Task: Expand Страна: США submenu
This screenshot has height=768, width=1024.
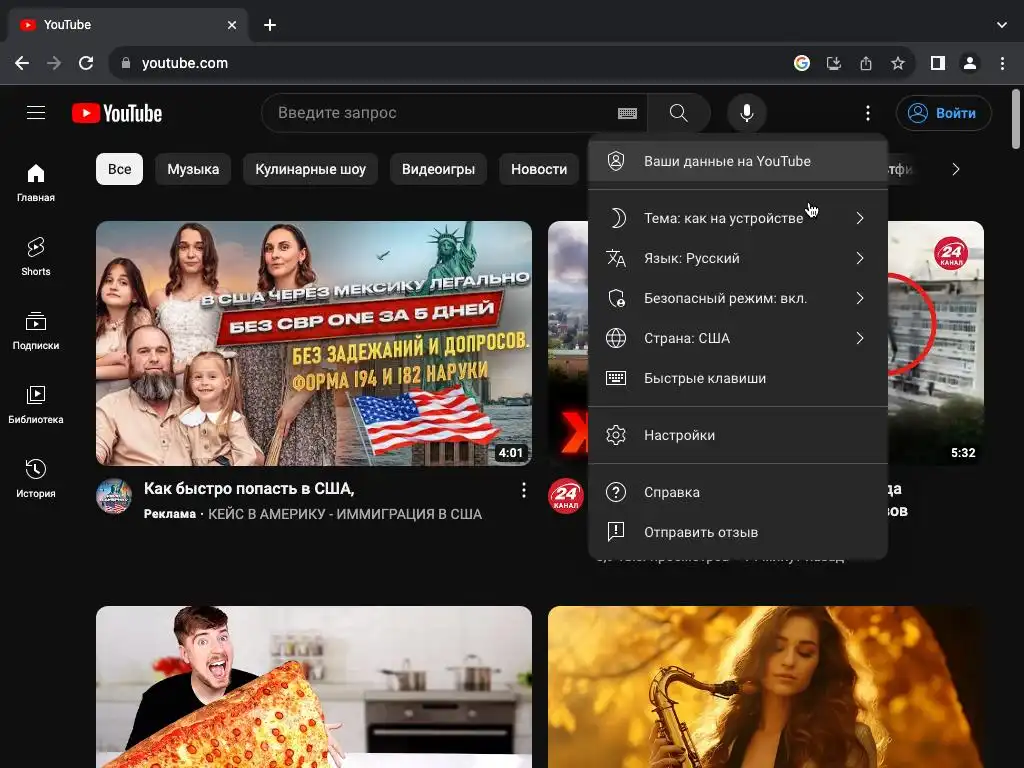Action: pos(738,338)
